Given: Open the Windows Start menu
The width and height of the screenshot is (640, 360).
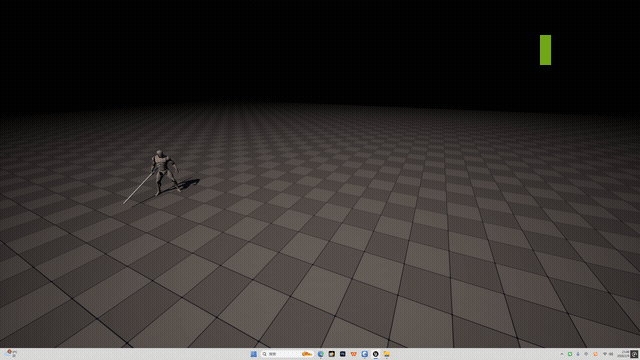Looking at the screenshot, I should point(253,354).
